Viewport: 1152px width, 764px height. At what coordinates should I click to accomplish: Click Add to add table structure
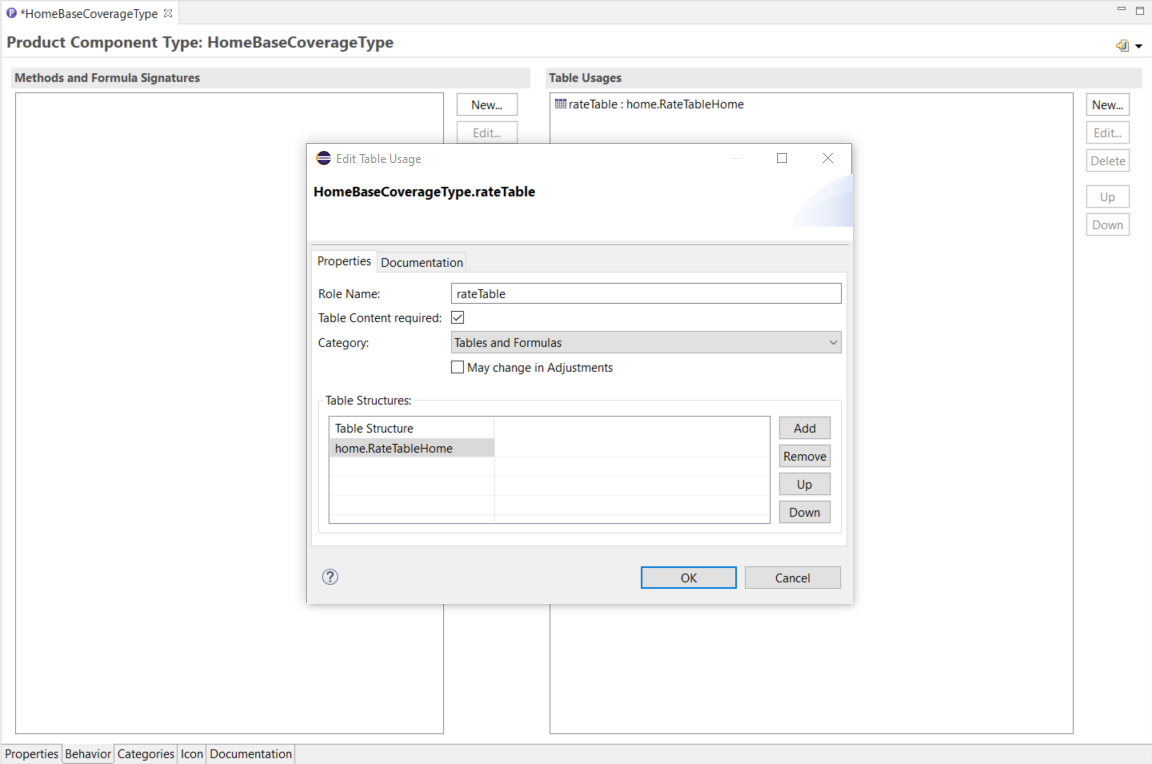tap(804, 428)
